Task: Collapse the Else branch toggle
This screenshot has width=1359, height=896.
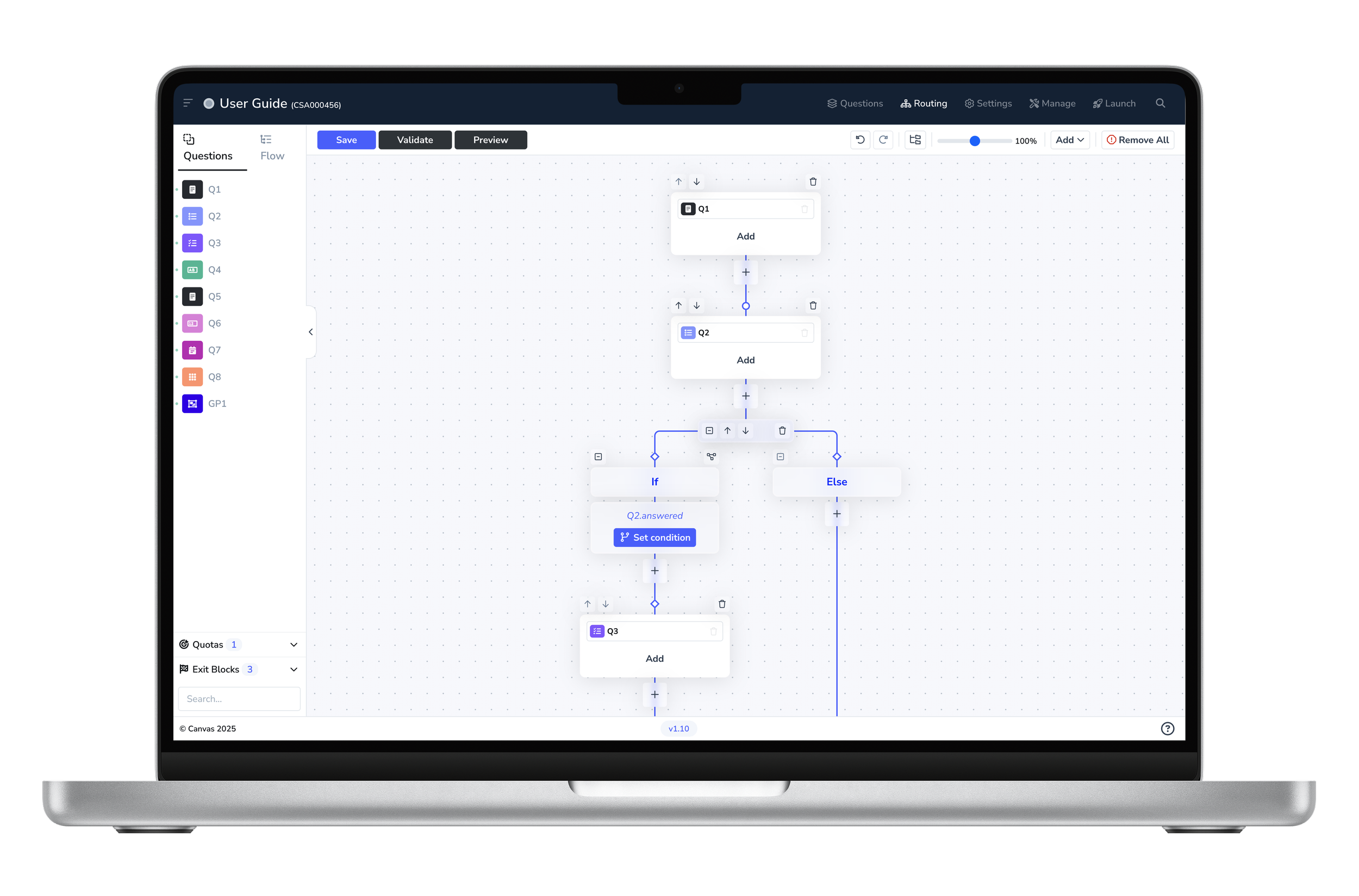Action: coord(781,456)
